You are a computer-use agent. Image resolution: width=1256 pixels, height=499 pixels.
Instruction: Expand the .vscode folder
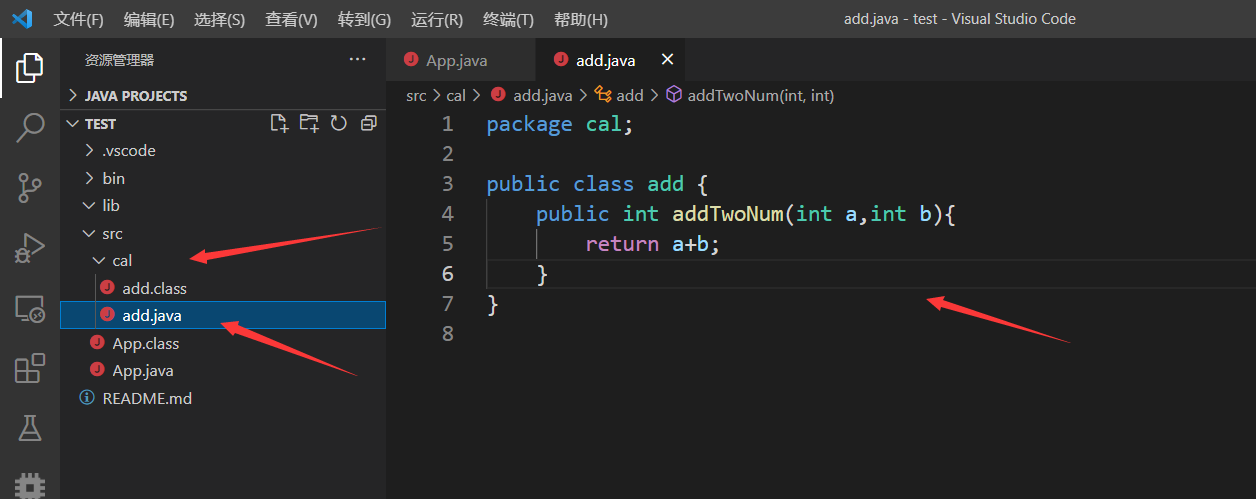[128, 151]
